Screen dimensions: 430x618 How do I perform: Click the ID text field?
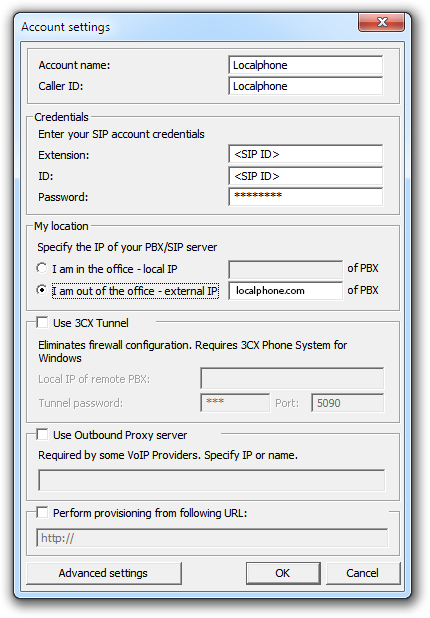tap(305, 176)
